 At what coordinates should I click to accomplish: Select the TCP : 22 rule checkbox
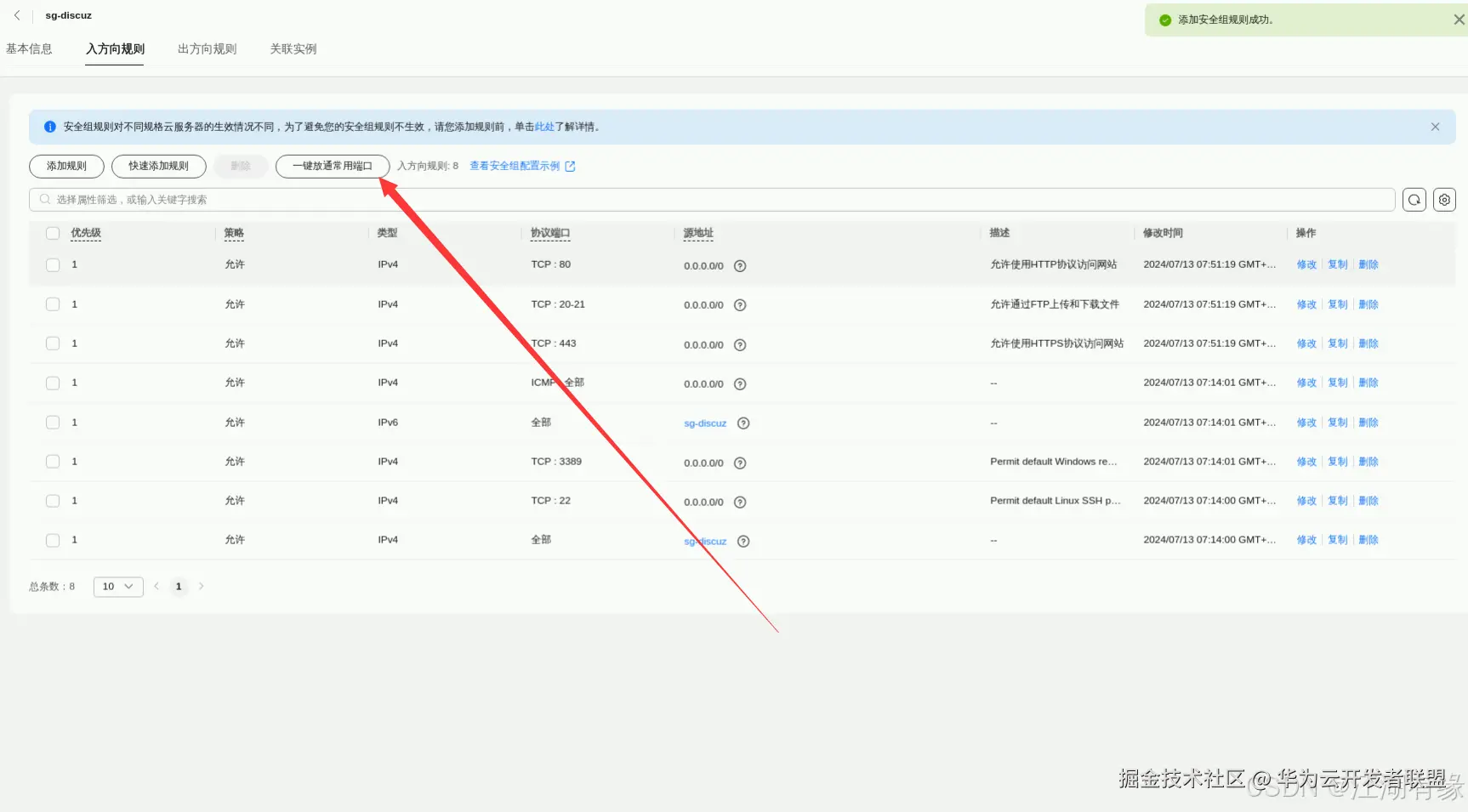[53, 501]
